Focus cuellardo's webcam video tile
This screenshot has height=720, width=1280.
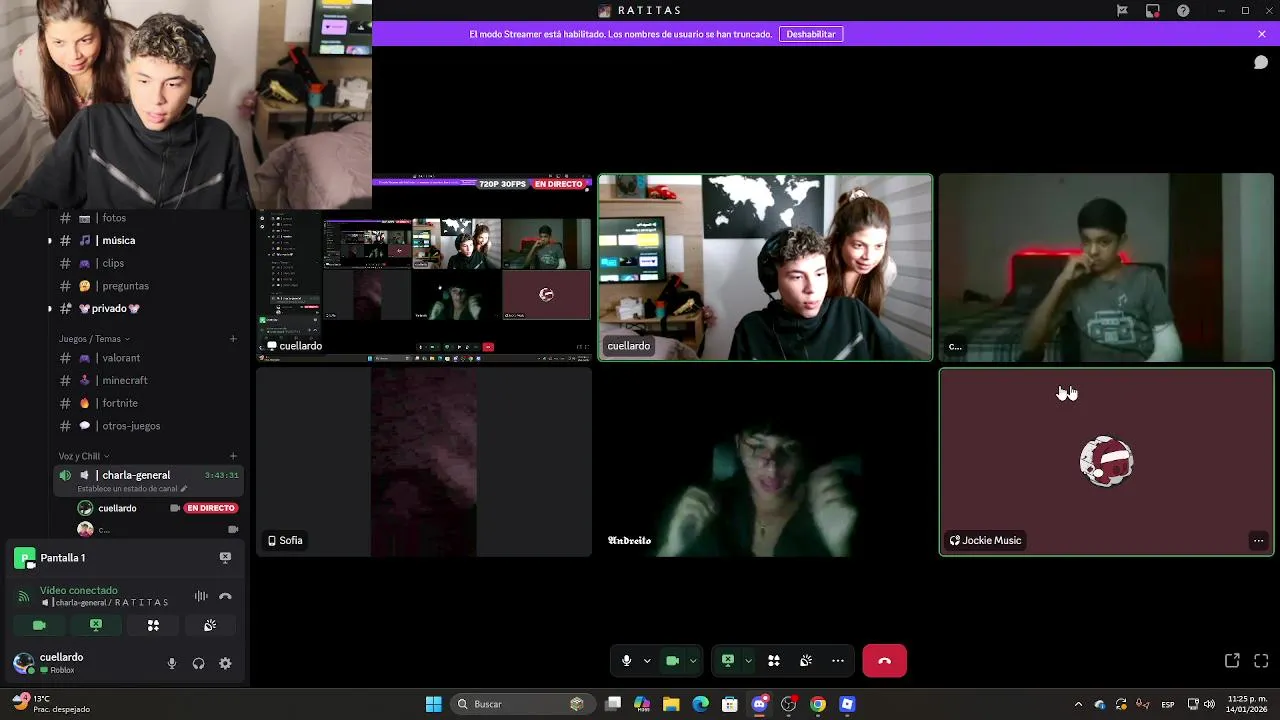pyautogui.click(x=765, y=268)
